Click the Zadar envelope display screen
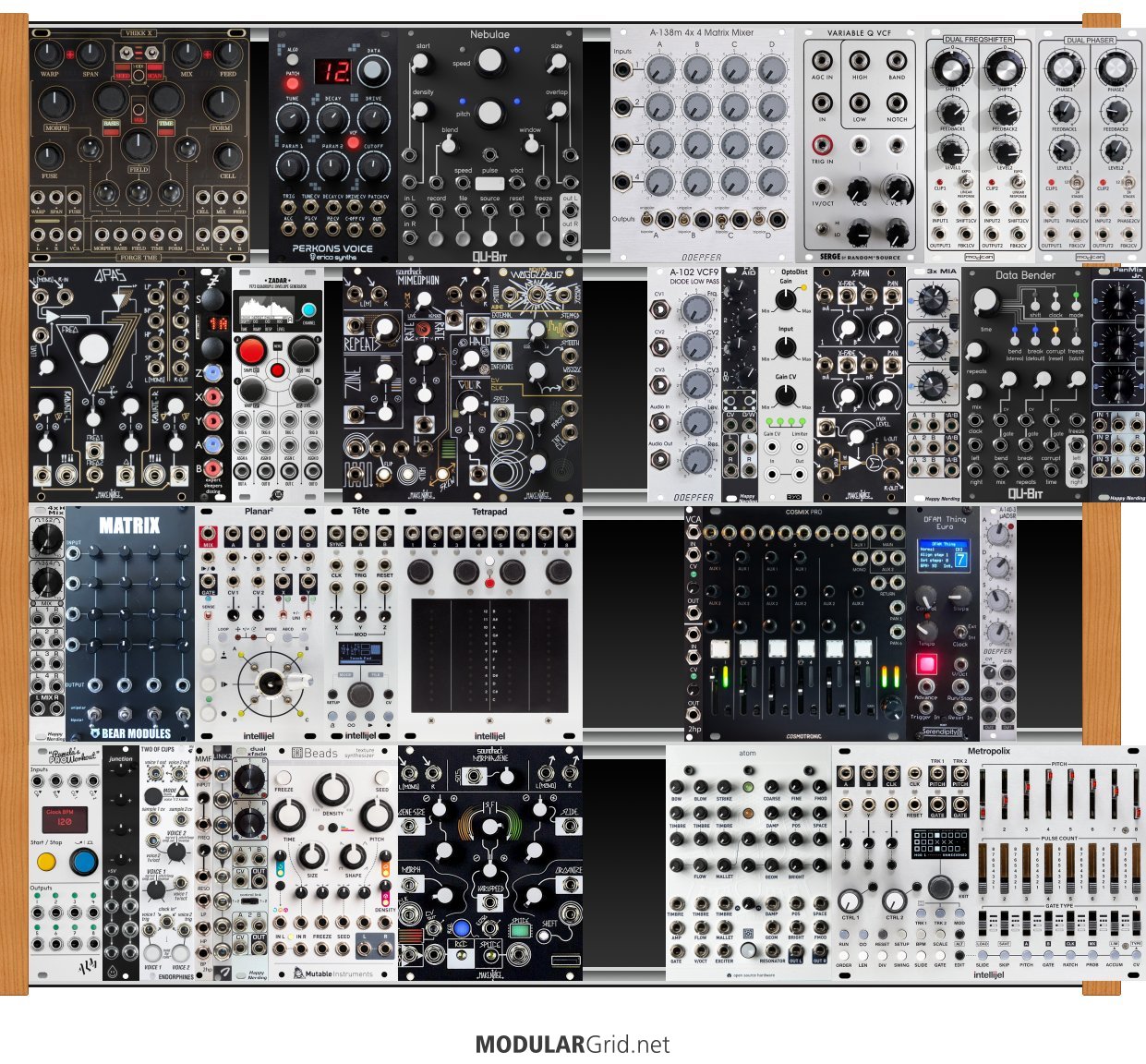The width and height of the screenshot is (1146, 1064). click(268, 309)
